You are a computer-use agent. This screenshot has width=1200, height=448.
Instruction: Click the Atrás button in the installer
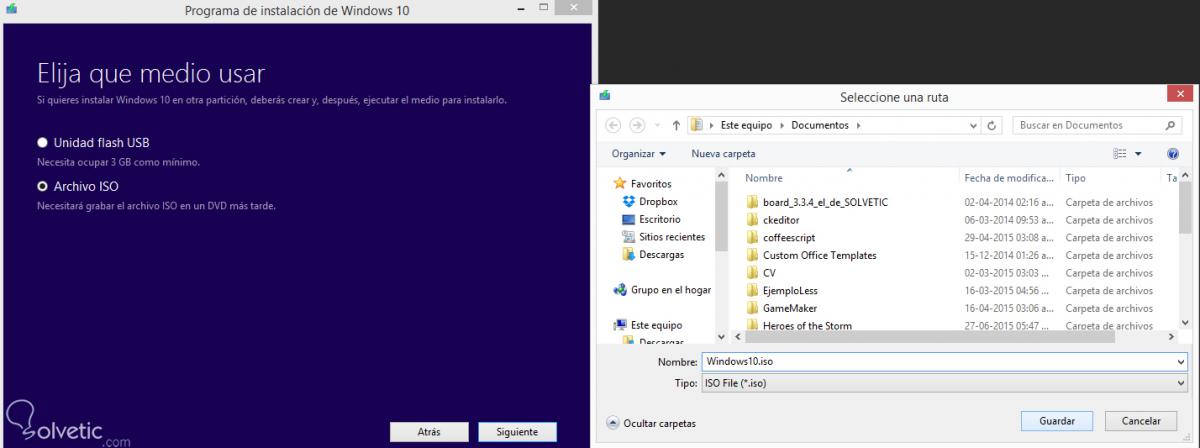click(x=428, y=432)
